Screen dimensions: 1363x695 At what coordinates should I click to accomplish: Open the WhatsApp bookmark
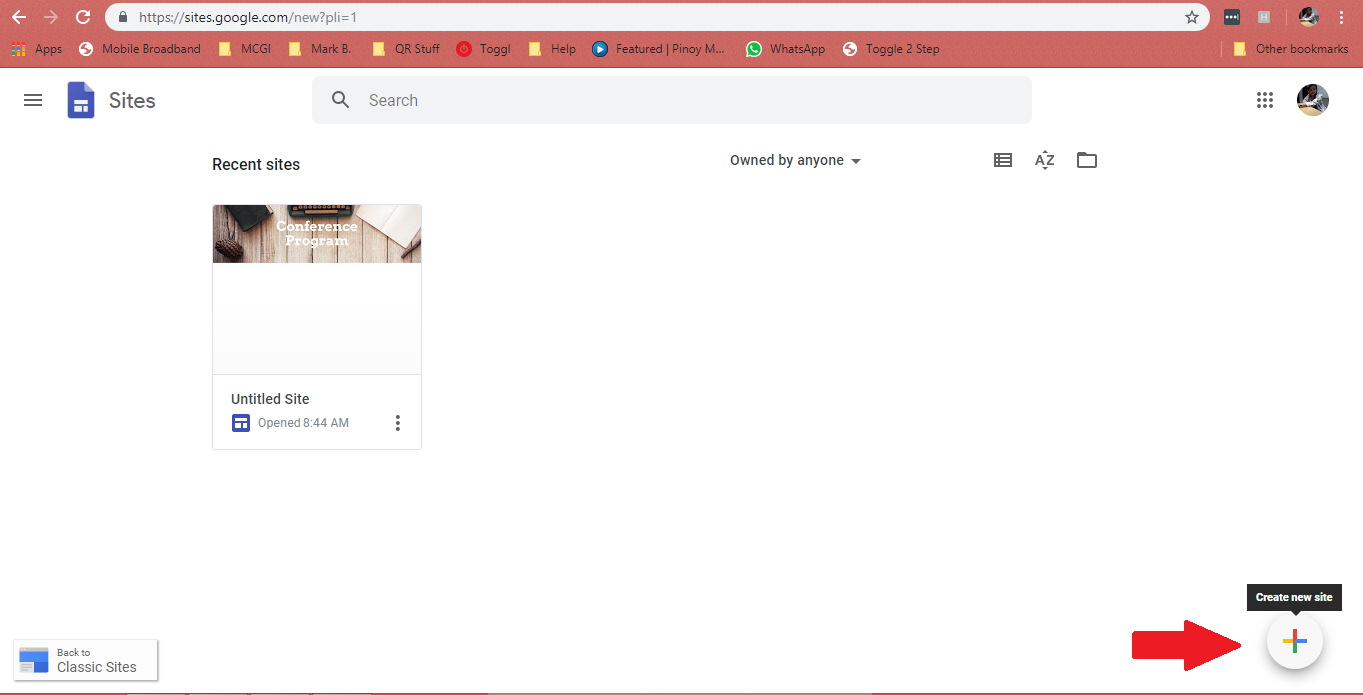[x=785, y=49]
